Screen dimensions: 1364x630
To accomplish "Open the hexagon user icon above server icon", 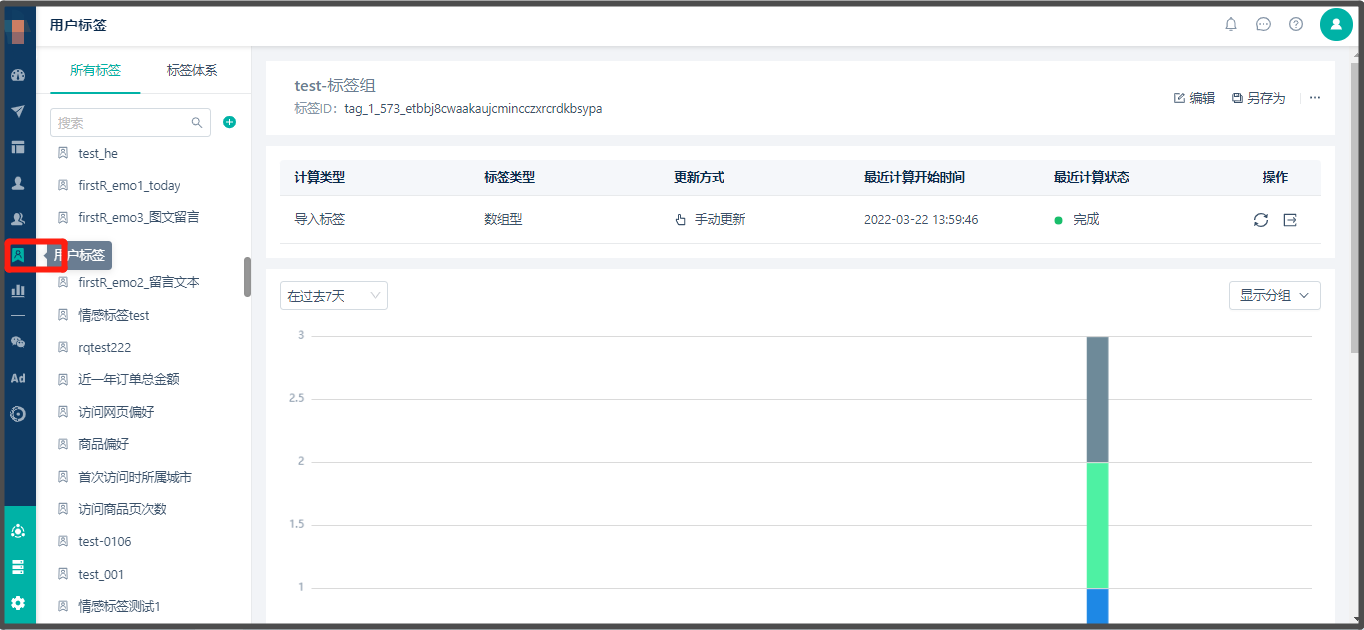I will pos(18,531).
